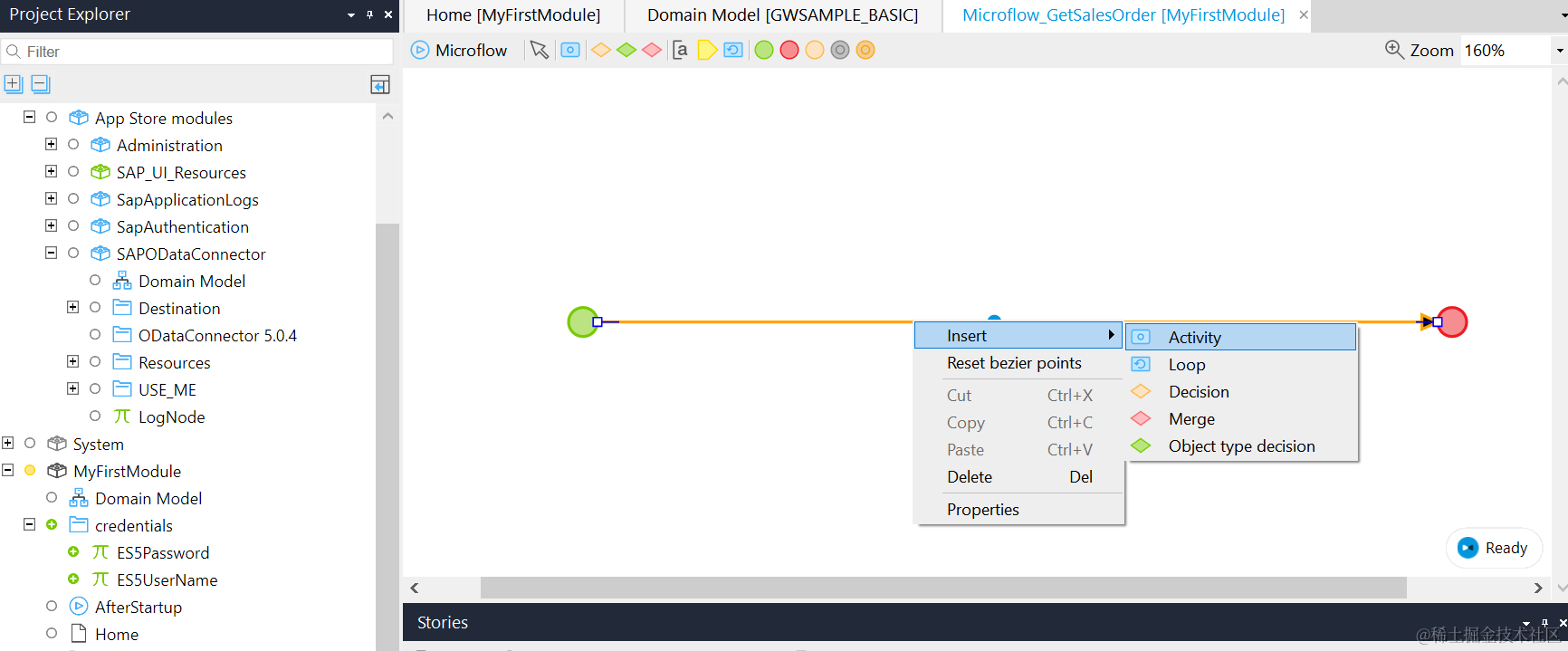Click the green start event on canvas
The height and width of the screenshot is (651, 1568).
583,321
